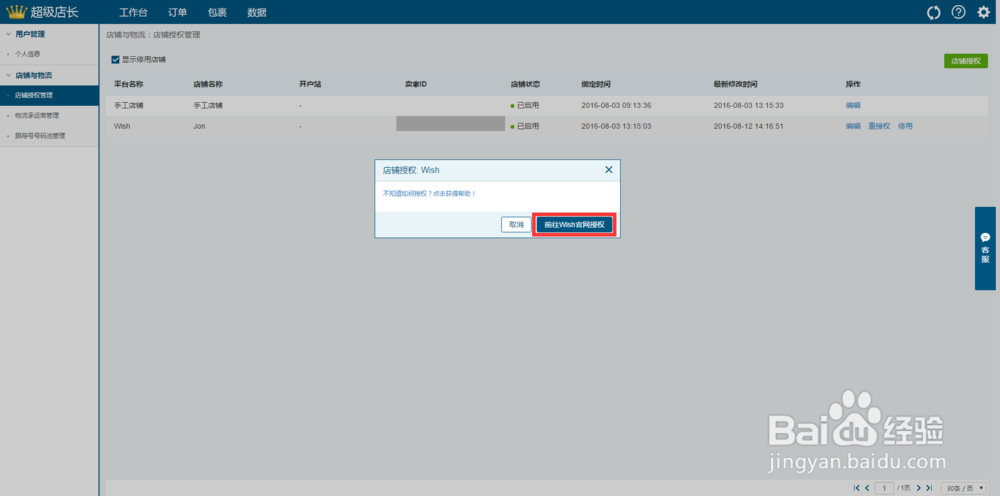Click 编辑 for the 手工店铺 row
Image resolution: width=1000 pixels, height=496 pixels.
point(853,105)
